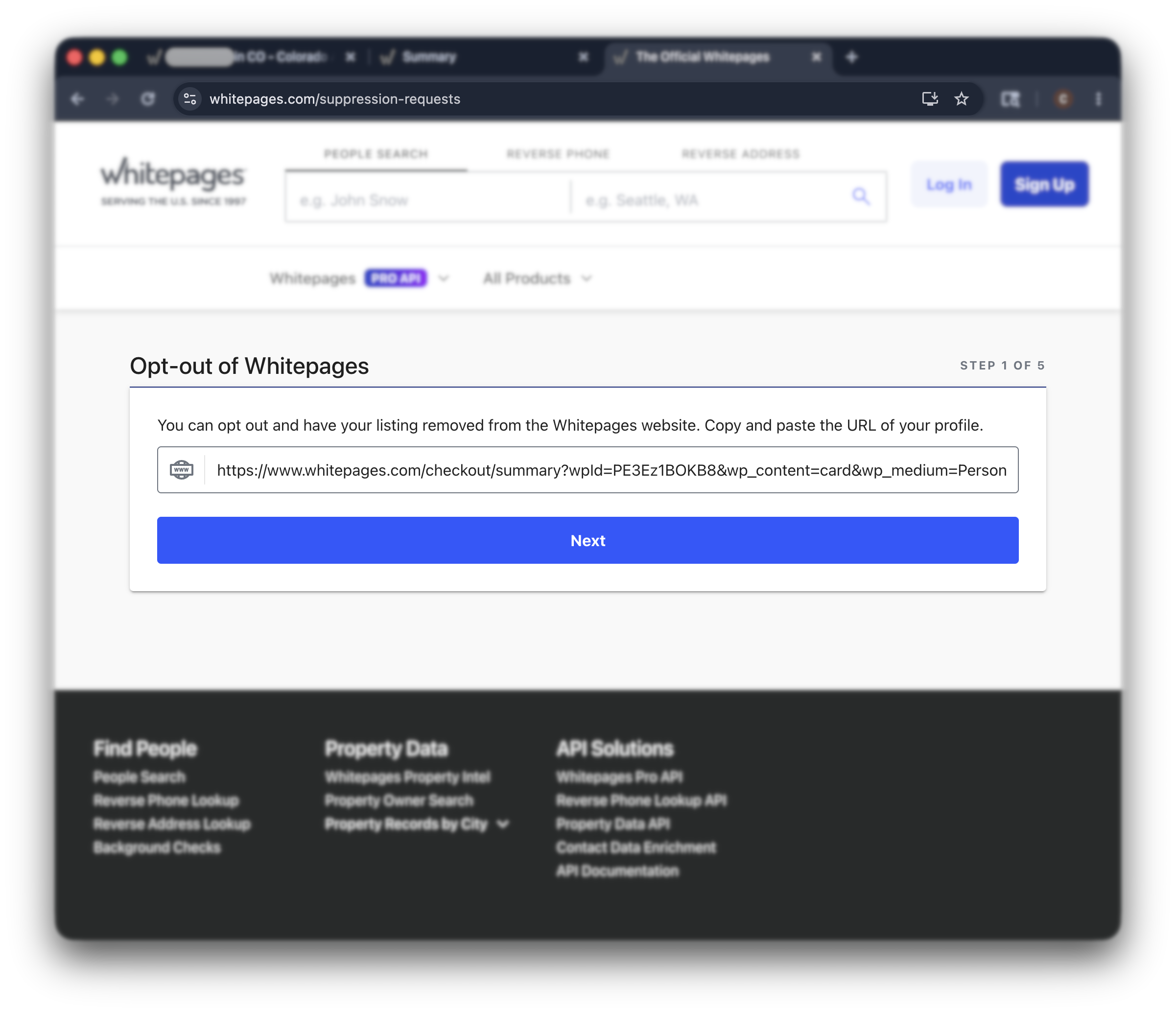Select the Reverse Phone tab
This screenshot has width=1176, height=1013.
(x=558, y=154)
